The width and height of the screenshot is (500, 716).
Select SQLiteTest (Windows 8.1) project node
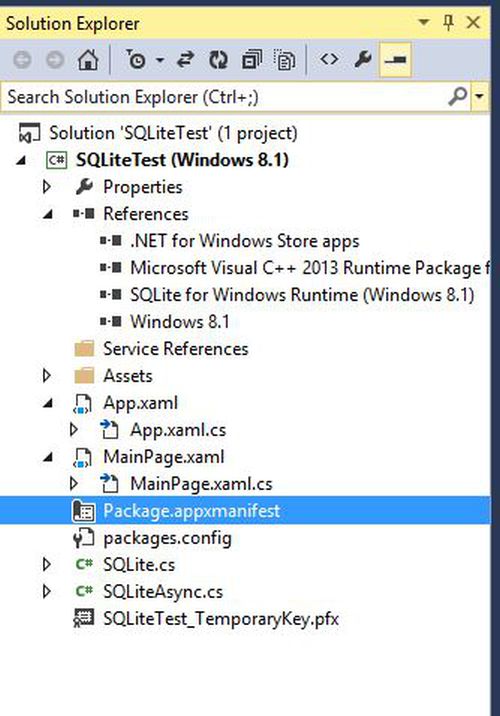point(182,160)
